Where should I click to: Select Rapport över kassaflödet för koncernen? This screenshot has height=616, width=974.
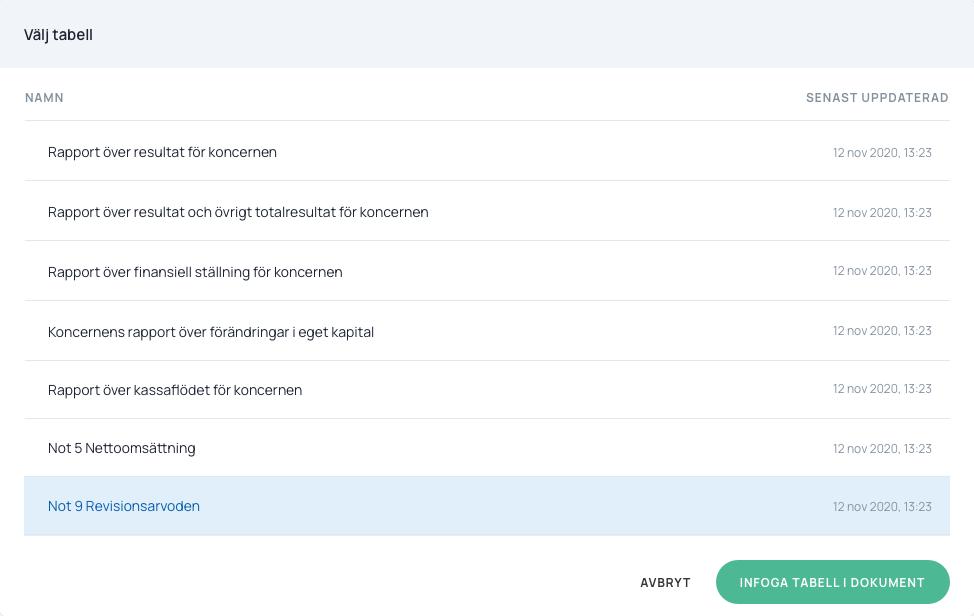(175, 390)
